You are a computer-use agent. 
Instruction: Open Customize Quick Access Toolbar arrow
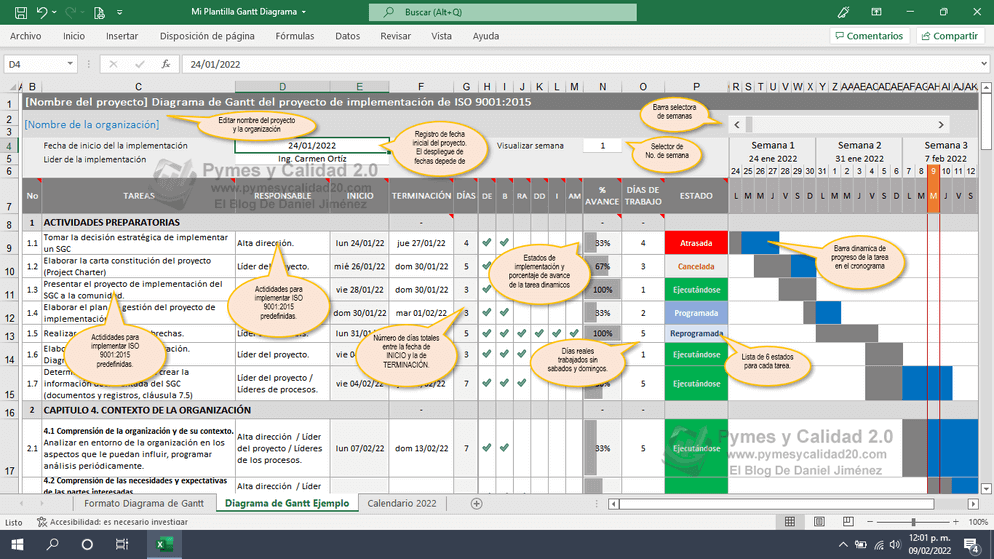(x=120, y=12)
